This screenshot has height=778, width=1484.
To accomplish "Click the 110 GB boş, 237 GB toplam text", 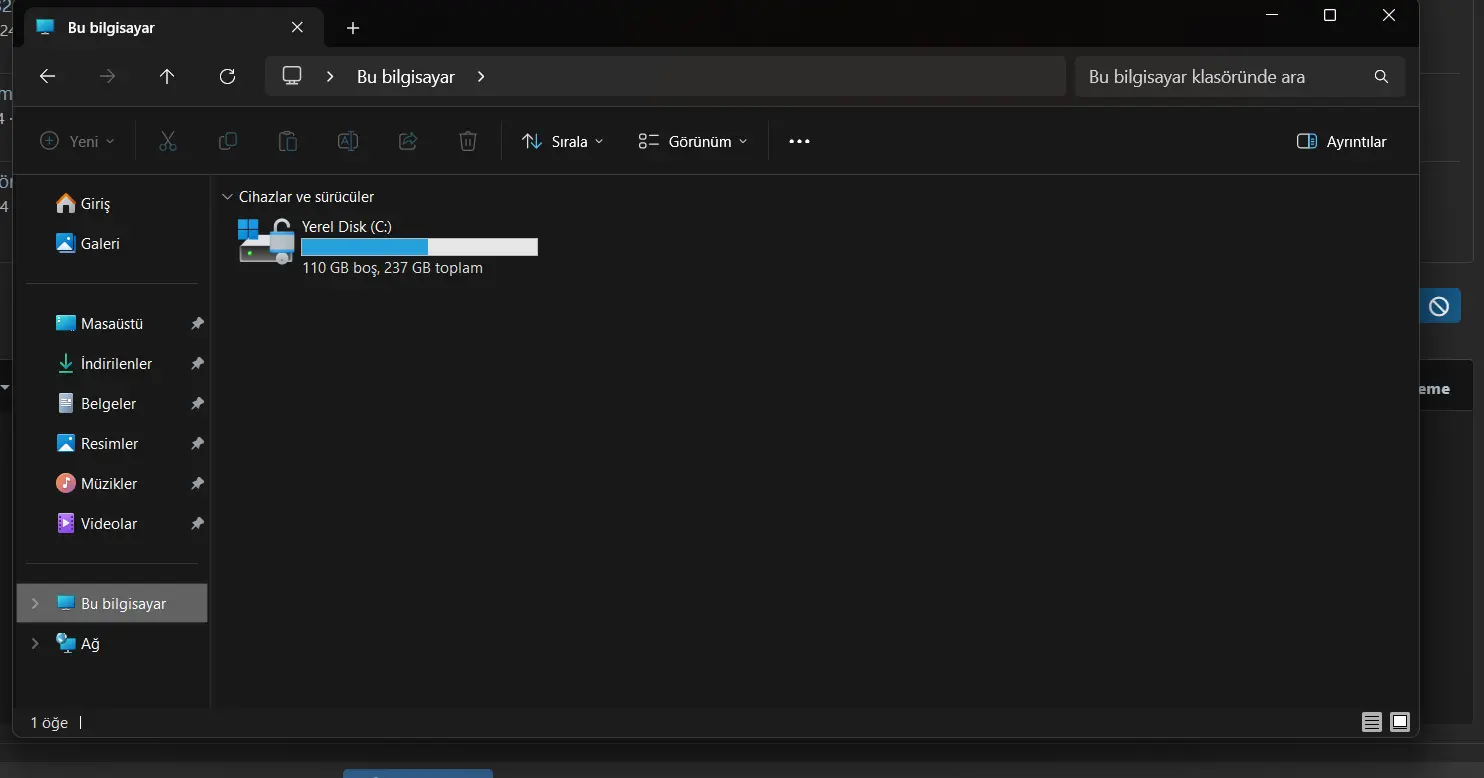I will coord(392,268).
